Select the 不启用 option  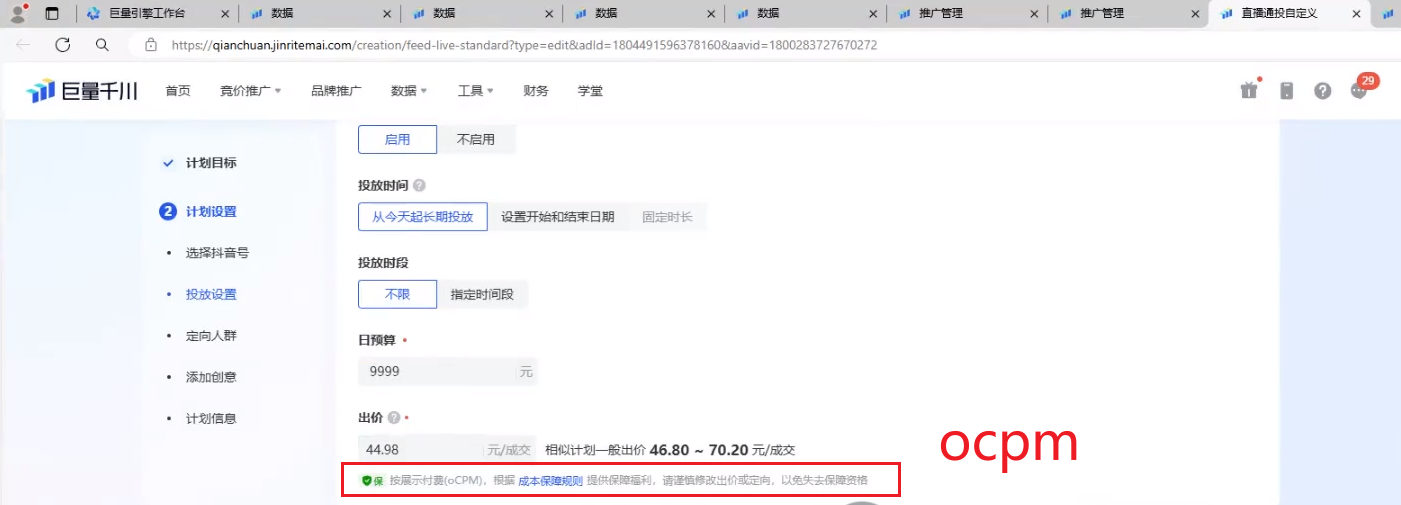click(475, 140)
